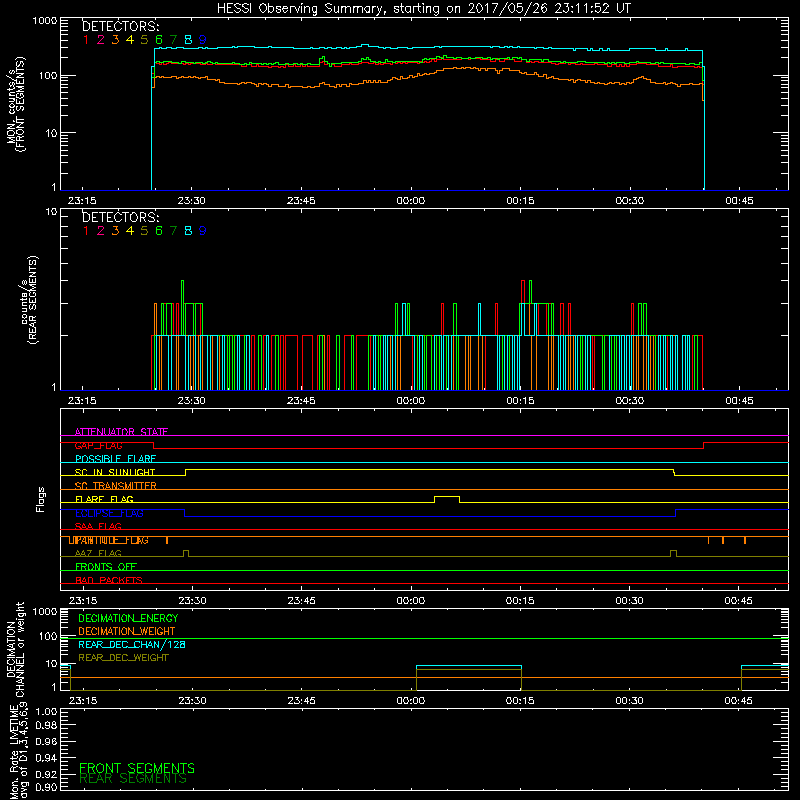Click the SC_TRANSMITTER flag label

point(115,486)
